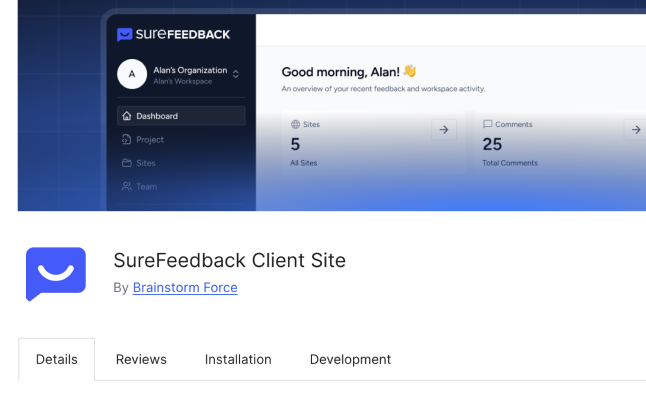Viewport: 646px width, 400px height.
Task: Click the '5' sites count
Action: click(x=295, y=144)
